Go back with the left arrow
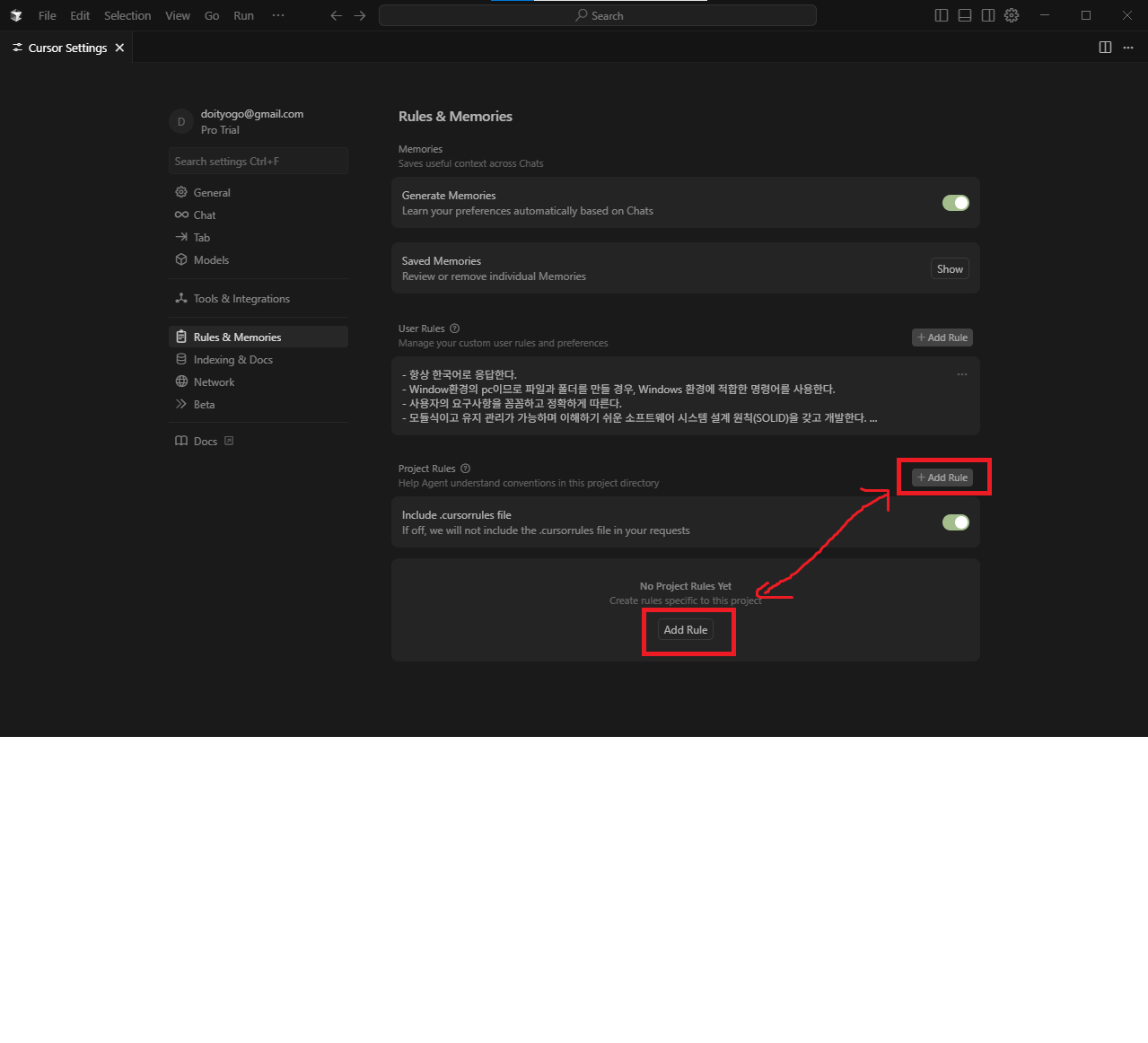This screenshot has height=1043, width=1148. 337,15
